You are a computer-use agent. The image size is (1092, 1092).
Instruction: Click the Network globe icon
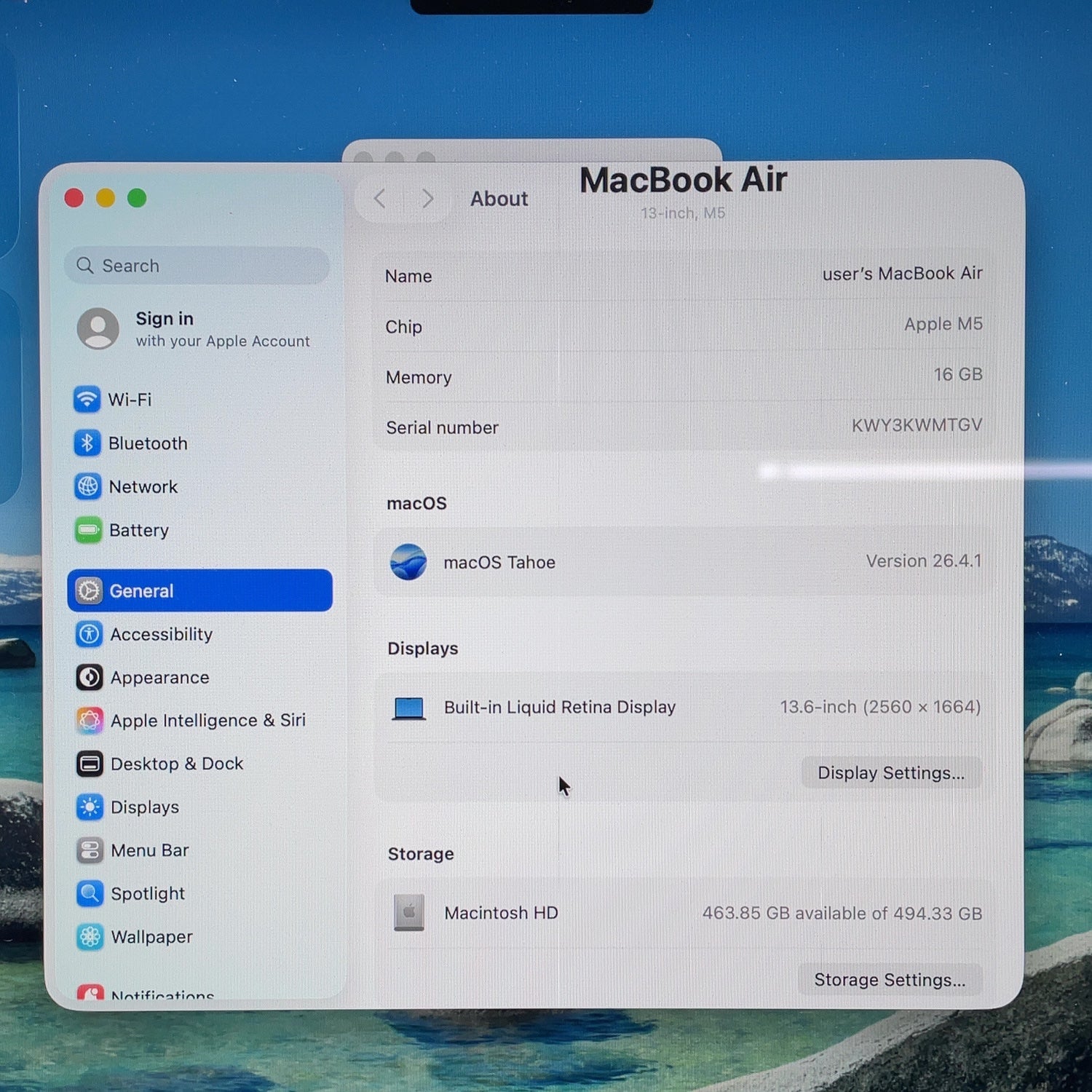pyautogui.click(x=88, y=486)
